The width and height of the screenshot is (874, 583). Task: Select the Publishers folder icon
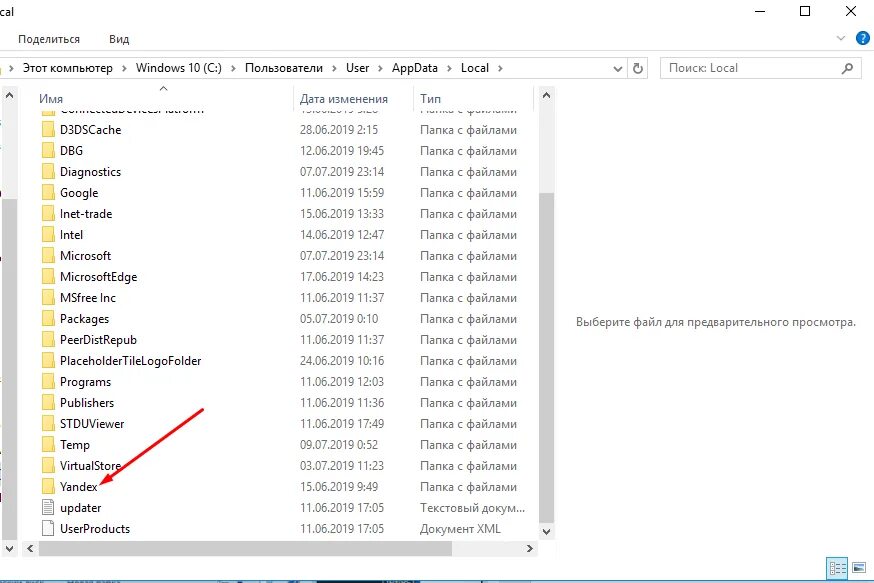(48, 403)
